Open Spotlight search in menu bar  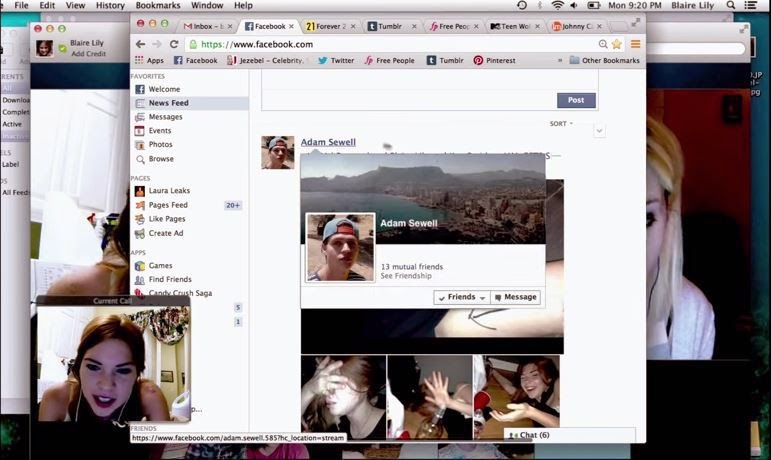point(731,5)
